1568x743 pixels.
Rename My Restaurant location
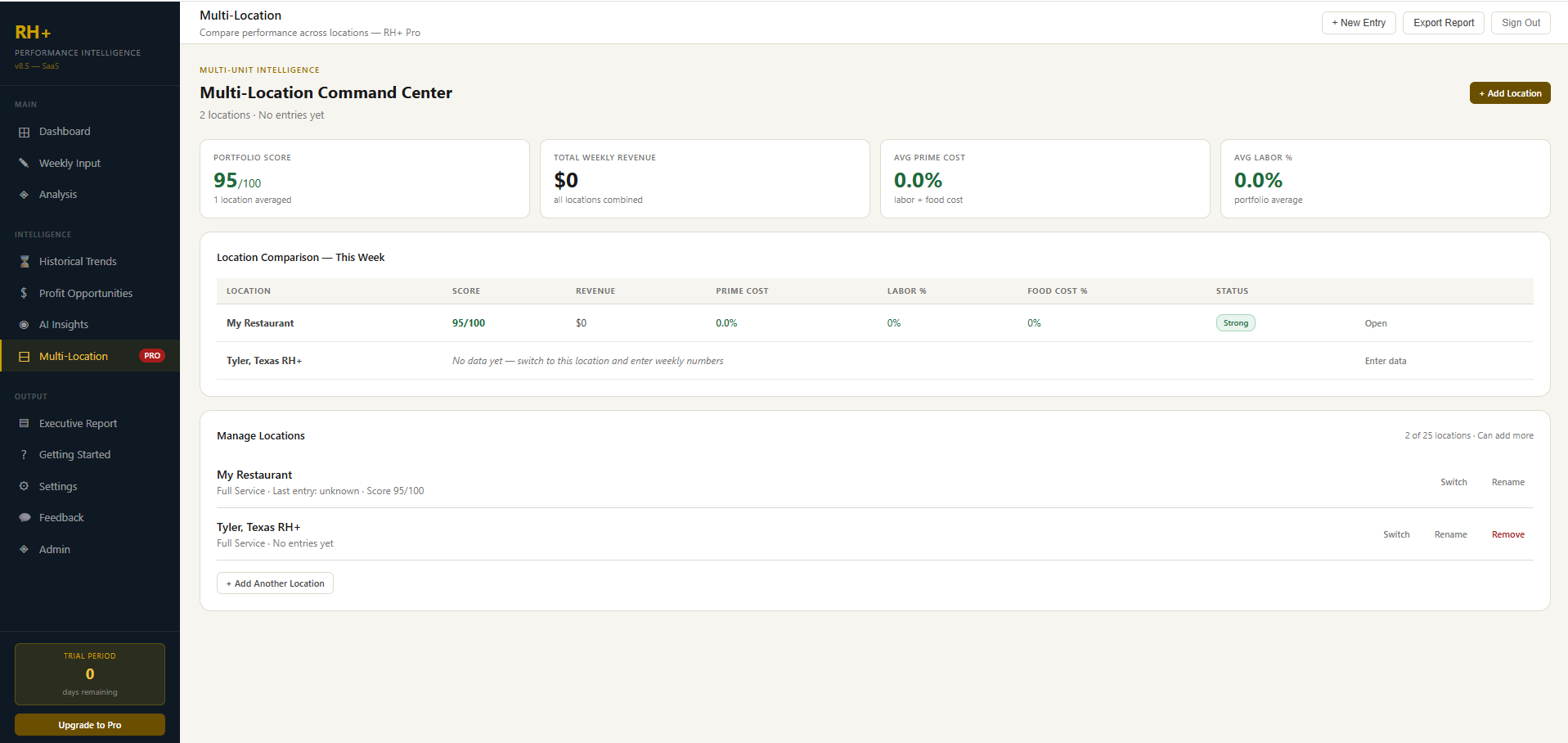click(x=1507, y=482)
